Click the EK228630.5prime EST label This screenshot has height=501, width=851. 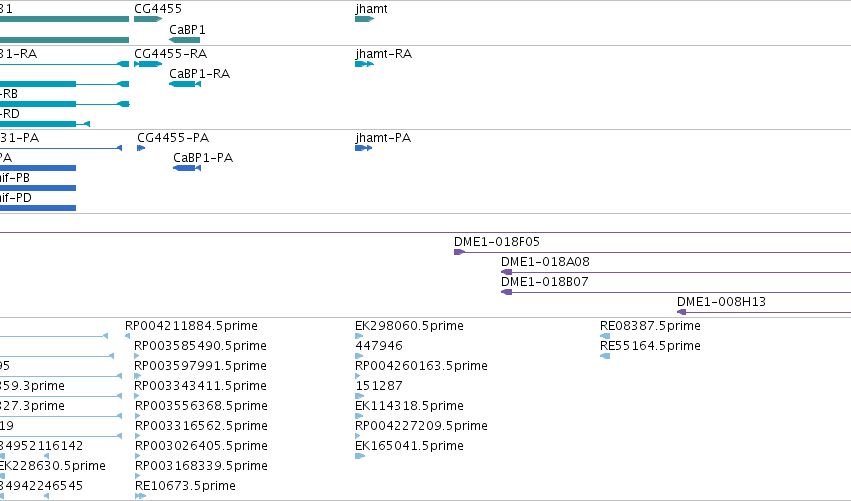coord(53,466)
